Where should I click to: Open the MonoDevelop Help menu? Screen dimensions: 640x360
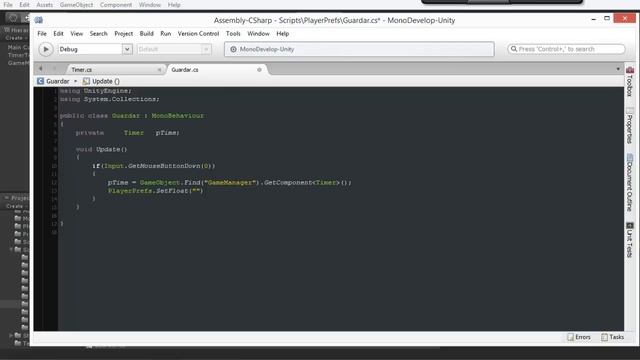(282, 33)
